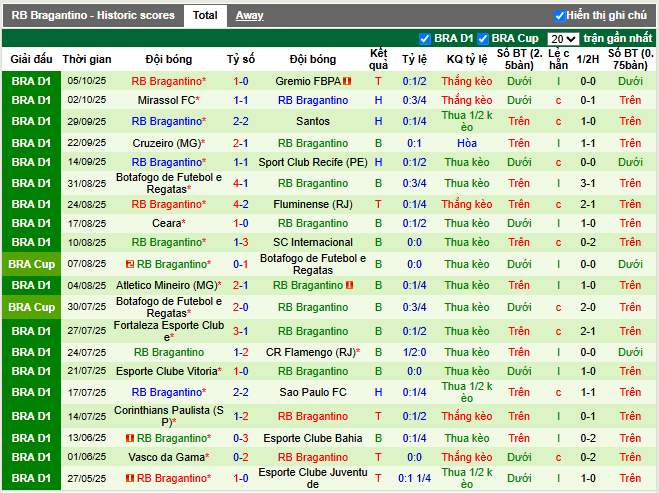Toggle the BRA Cup filter checkbox
Screen dimensions: 659x493
pos(483,39)
